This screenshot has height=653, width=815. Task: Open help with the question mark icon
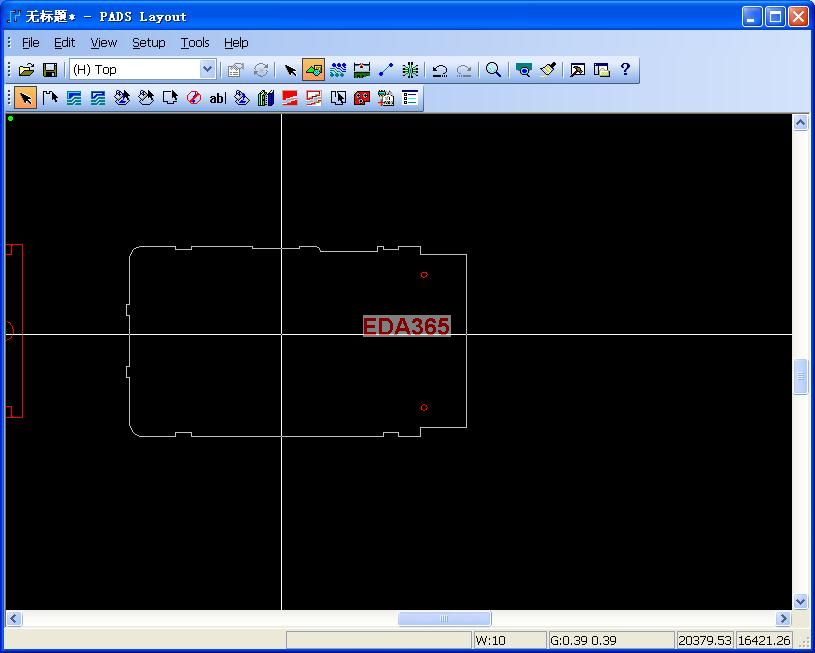point(625,70)
